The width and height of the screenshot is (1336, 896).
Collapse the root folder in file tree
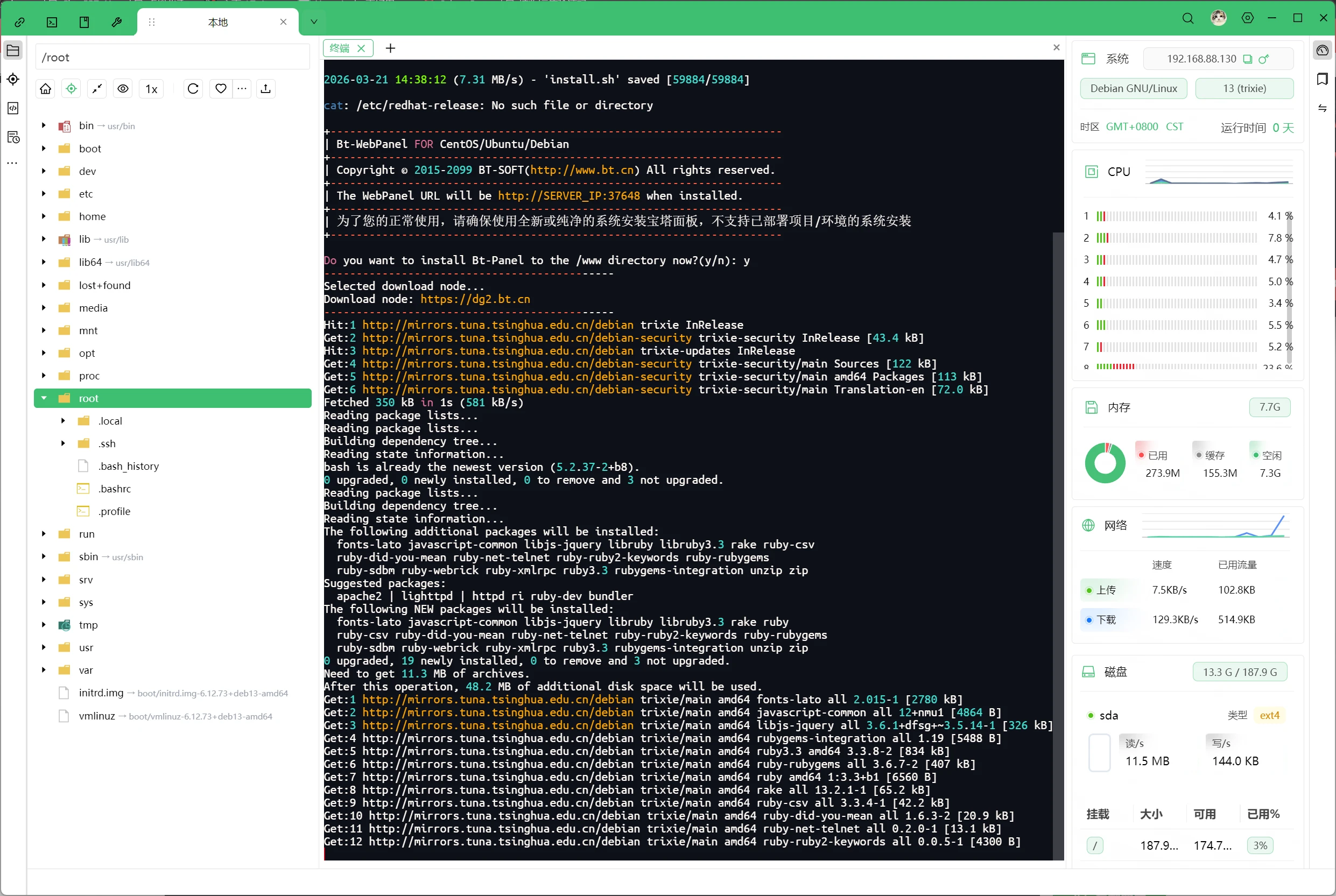coord(44,398)
